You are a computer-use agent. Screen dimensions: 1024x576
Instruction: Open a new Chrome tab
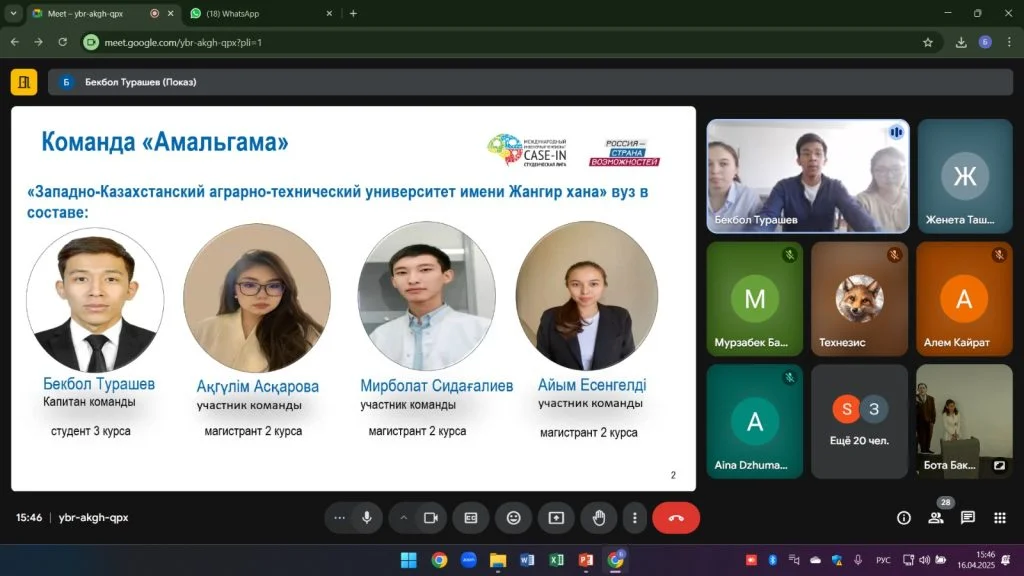[x=353, y=13]
